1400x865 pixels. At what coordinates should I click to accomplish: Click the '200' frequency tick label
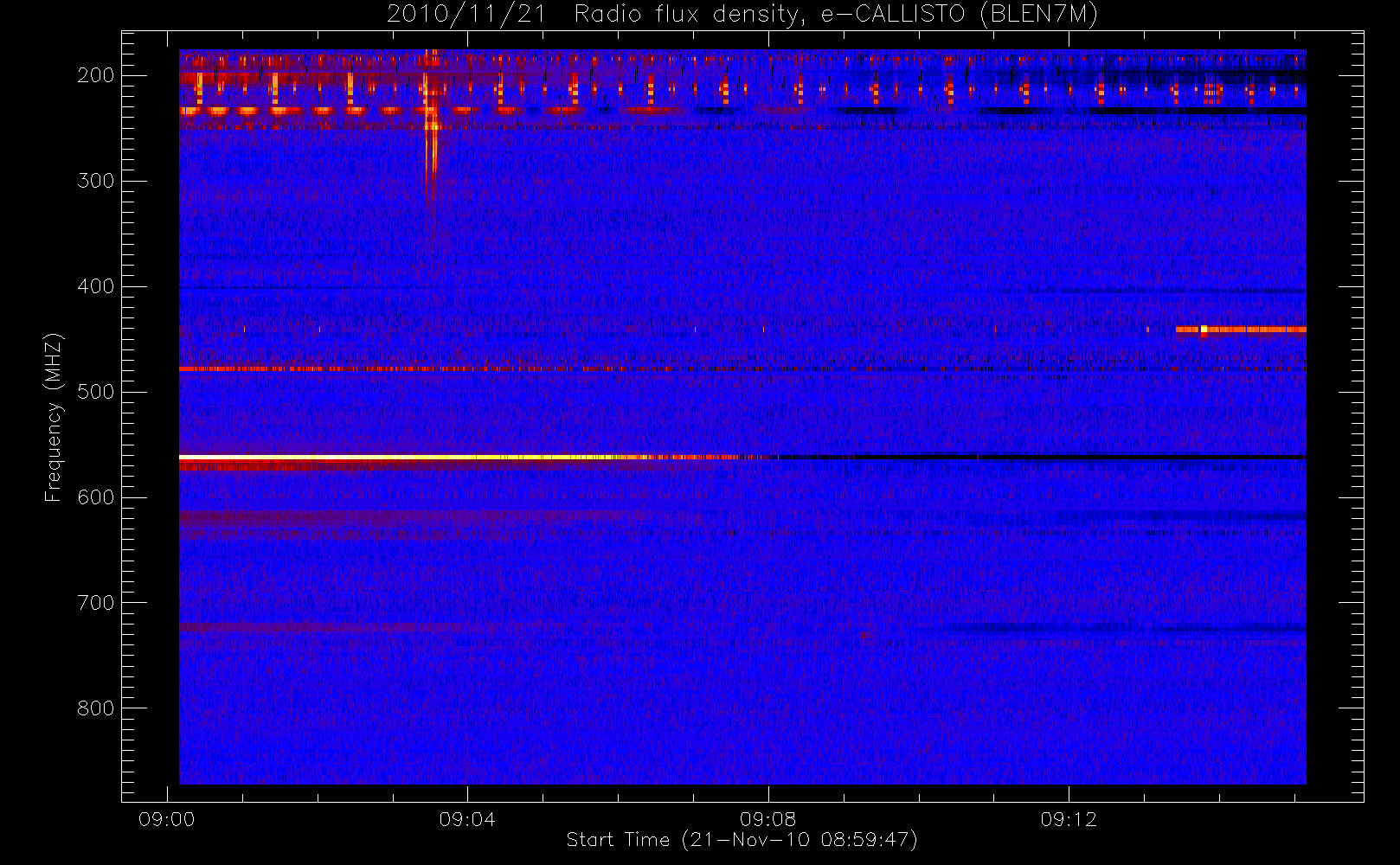click(96, 75)
